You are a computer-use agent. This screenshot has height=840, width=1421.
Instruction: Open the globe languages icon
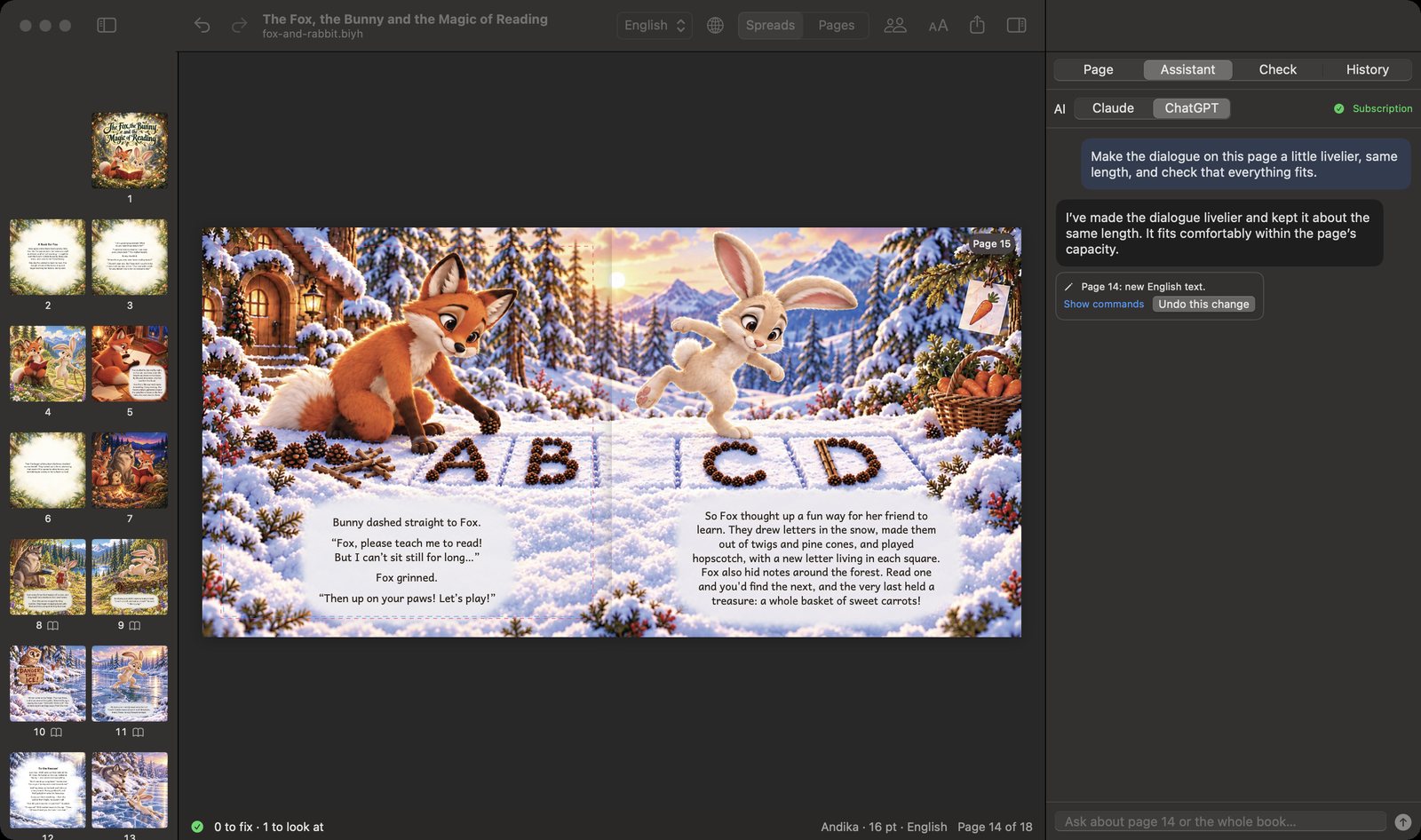(715, 25)
